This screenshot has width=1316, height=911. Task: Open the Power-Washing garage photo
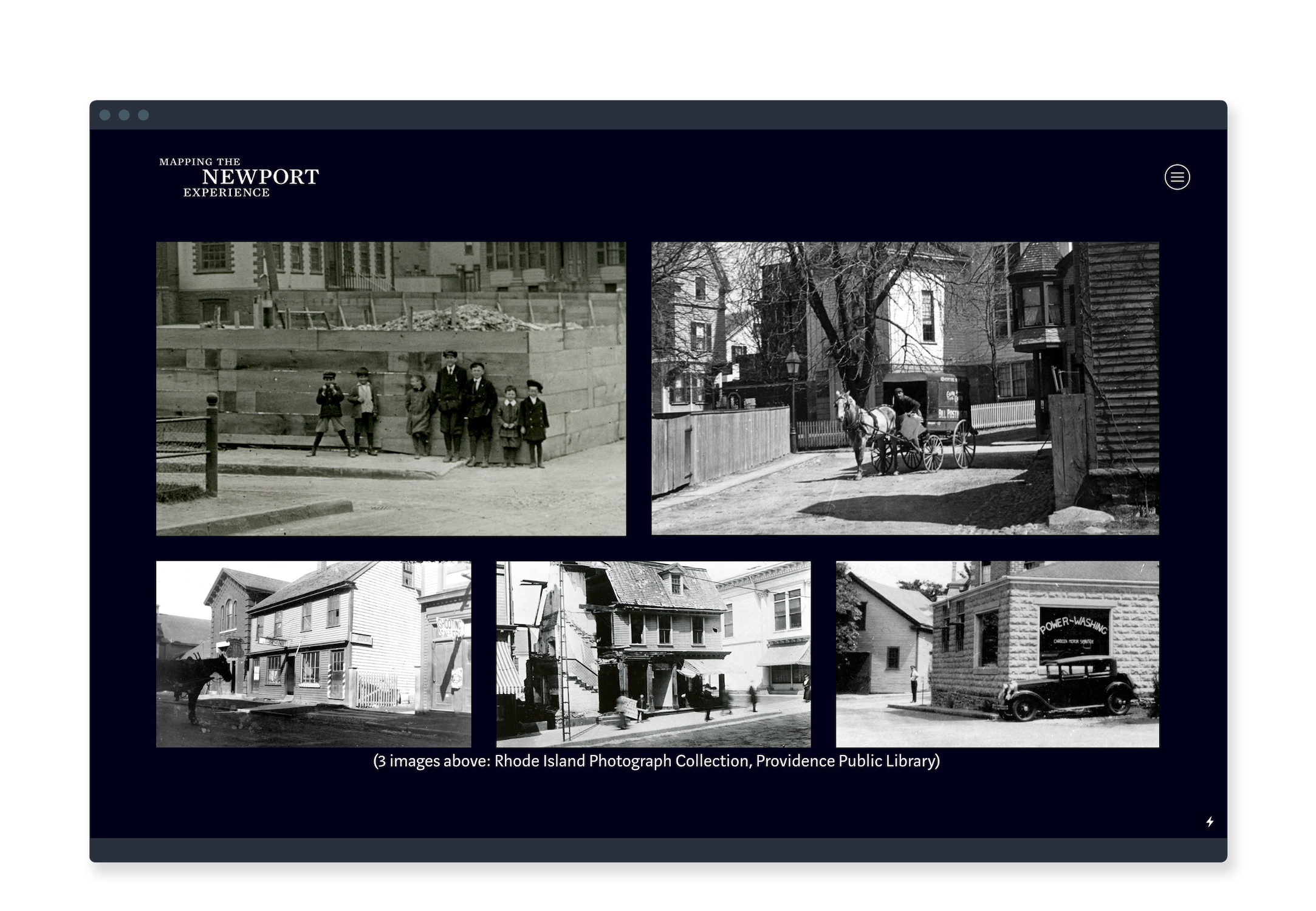pos(997,654)
